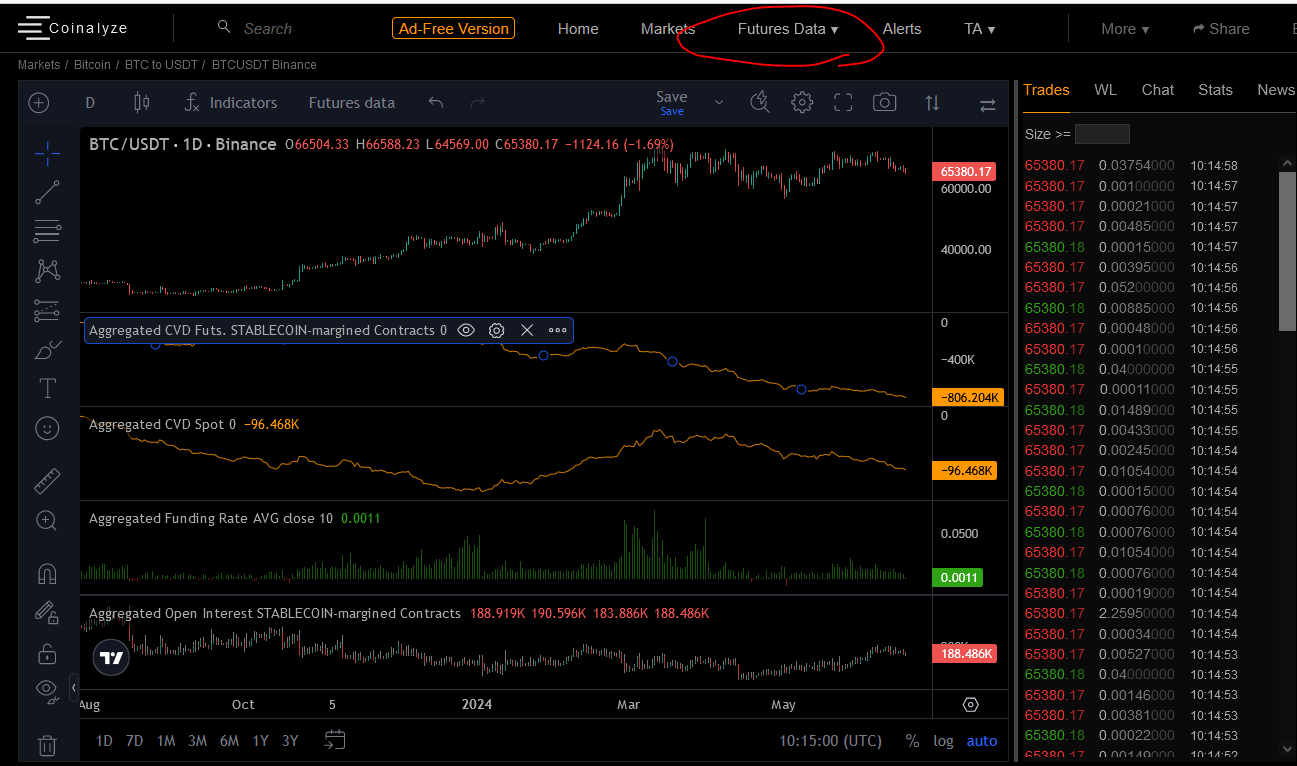Switch to the Trades tab

tap(1046, 90)
